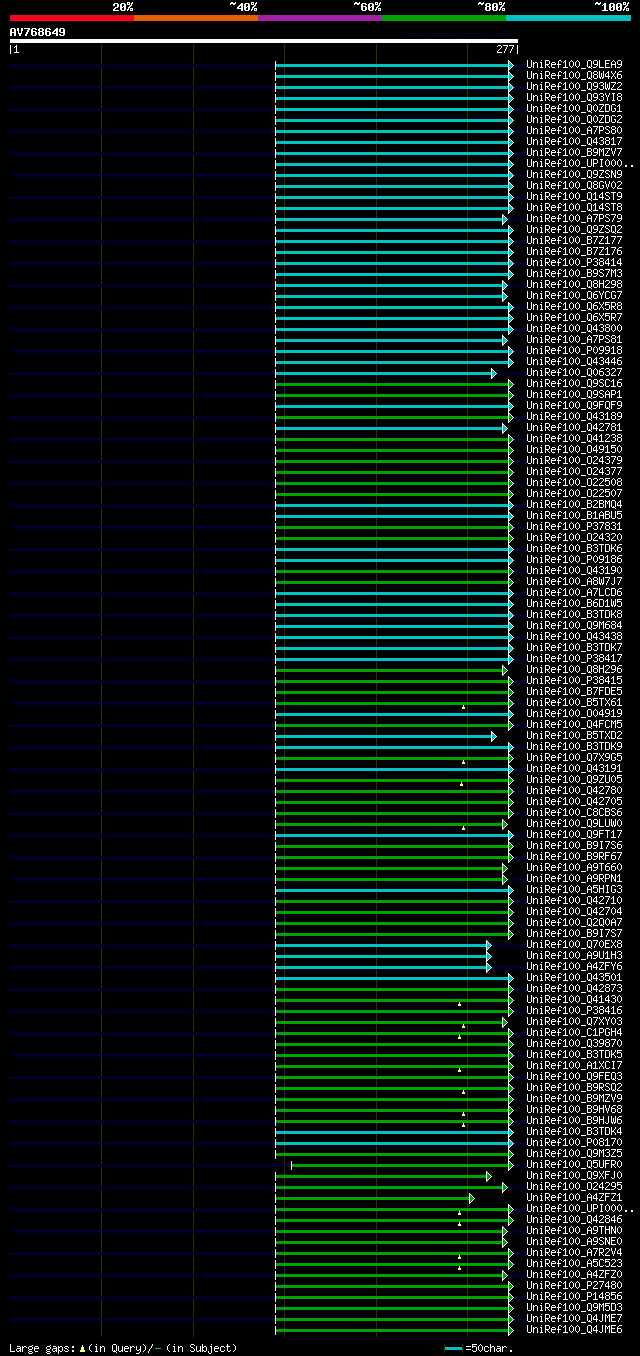640x1356 pixels.
Task: Open hit UniRef100_C8CBS6
Action: (x=574, y=813)
